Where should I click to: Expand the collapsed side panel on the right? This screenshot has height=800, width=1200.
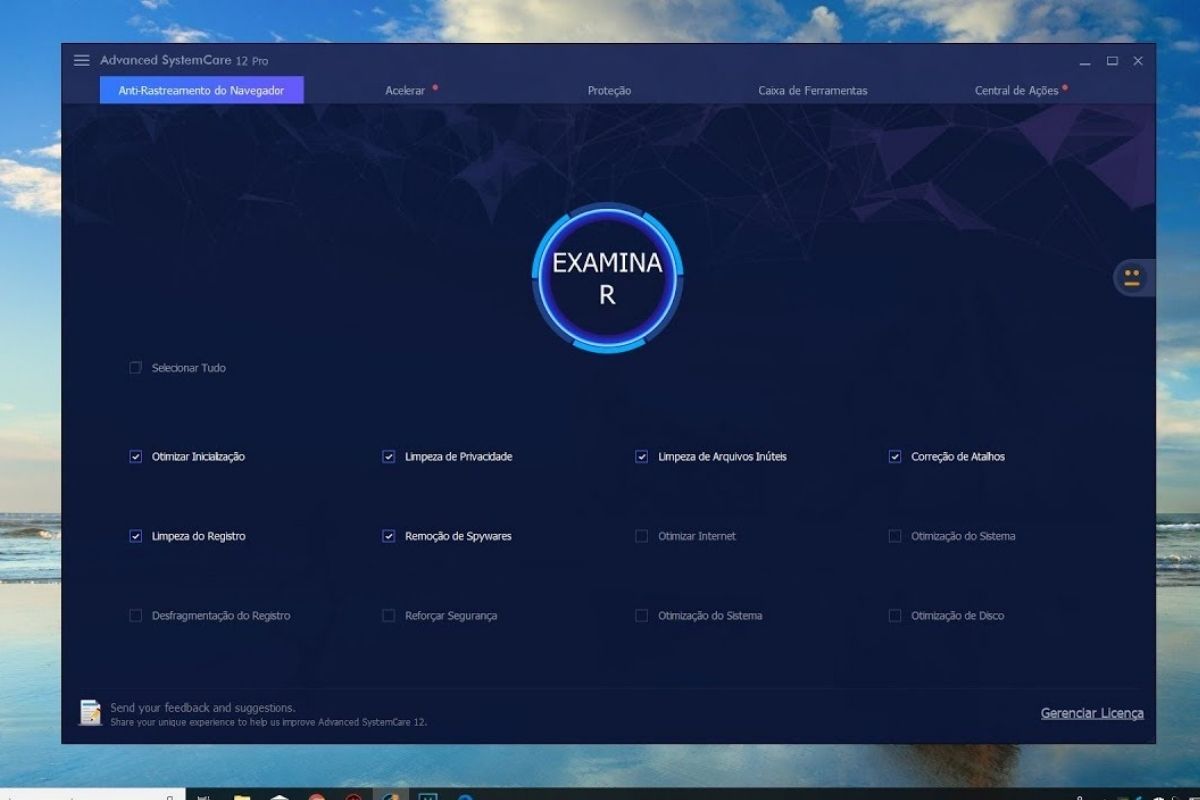(1132, 278)
